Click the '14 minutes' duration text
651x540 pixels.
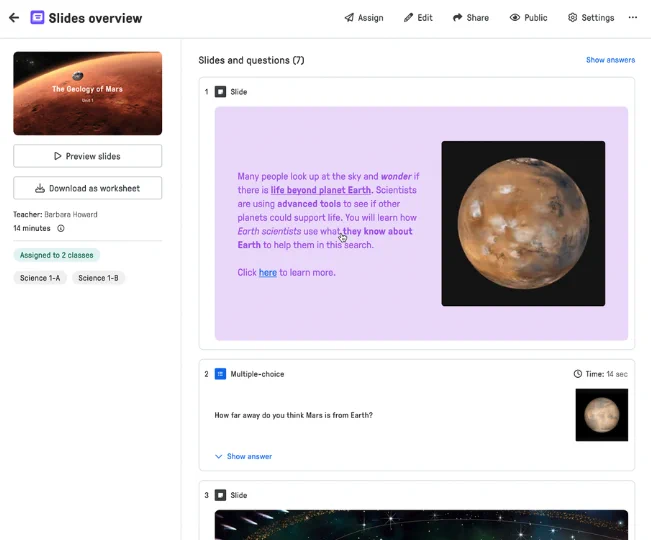click(x=32, y=228)
